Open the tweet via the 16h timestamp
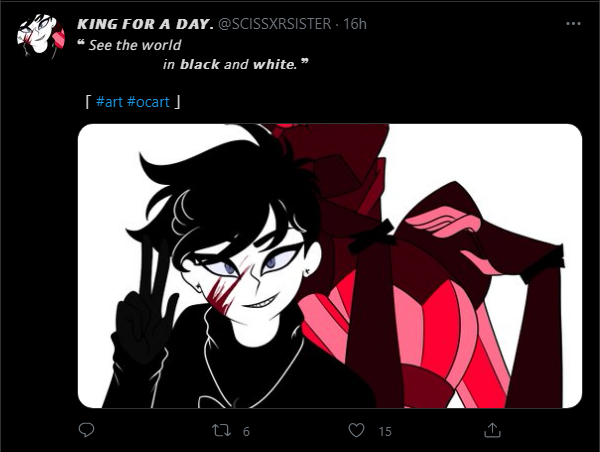 coord(355,24)
